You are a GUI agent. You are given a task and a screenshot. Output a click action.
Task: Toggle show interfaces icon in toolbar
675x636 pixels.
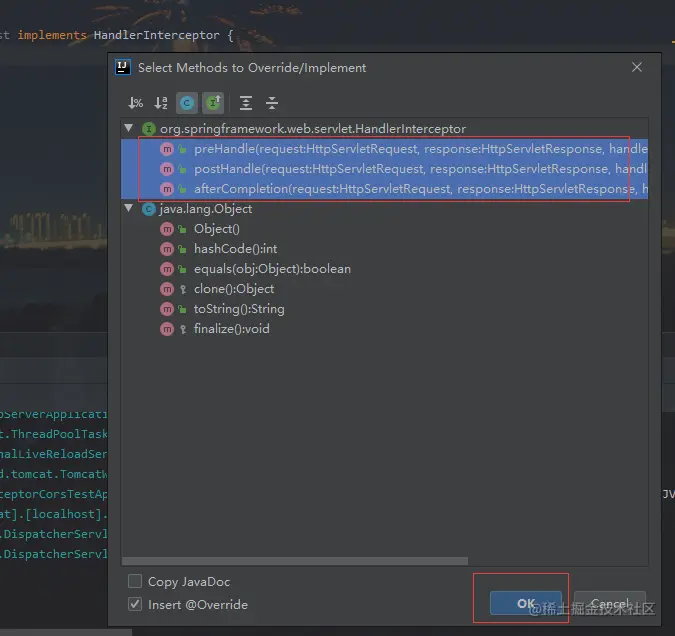coord(213,103)
